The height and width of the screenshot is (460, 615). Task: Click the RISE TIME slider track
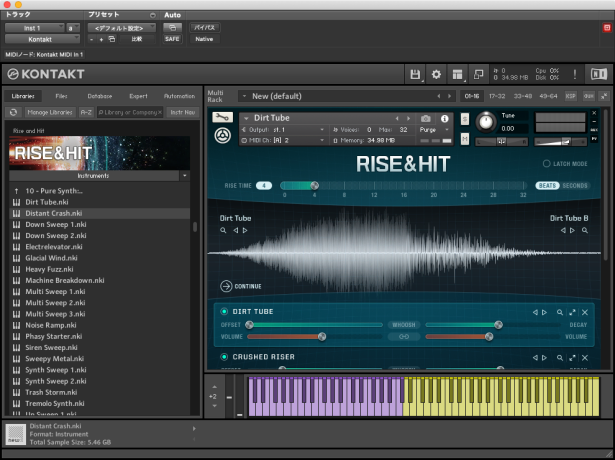tap(400, 185)
